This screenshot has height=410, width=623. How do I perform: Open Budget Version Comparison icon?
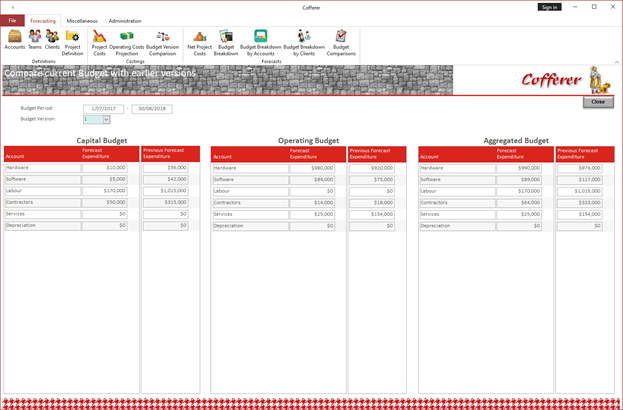(x=163, y=43)
